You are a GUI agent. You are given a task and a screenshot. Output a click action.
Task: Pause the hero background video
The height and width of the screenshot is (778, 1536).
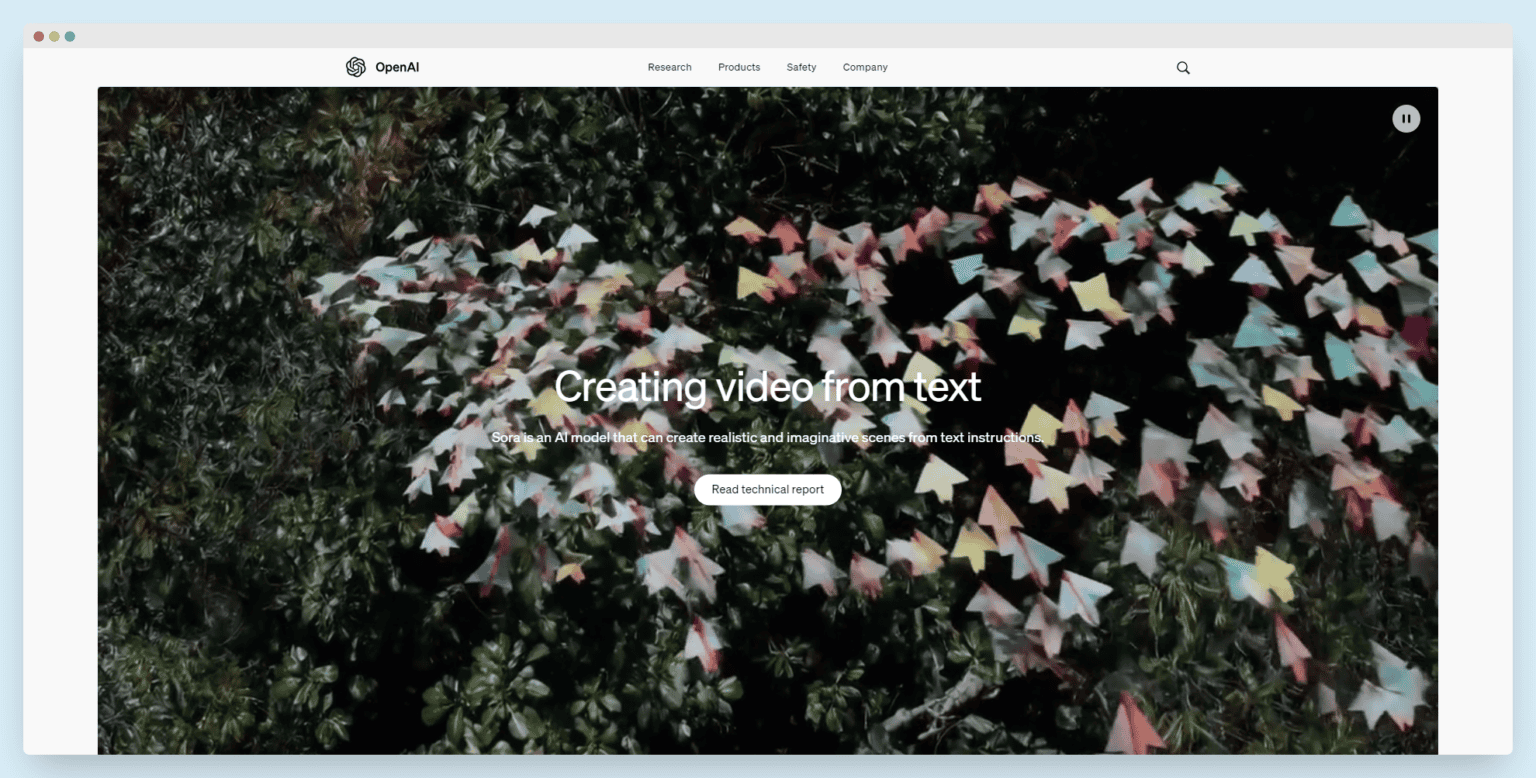(1406, 119)
